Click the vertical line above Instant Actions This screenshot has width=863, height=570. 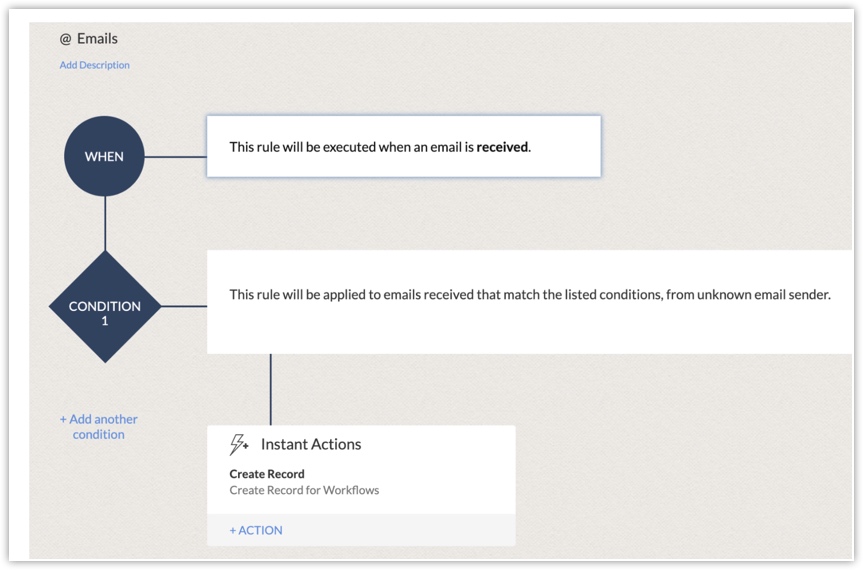270,389
